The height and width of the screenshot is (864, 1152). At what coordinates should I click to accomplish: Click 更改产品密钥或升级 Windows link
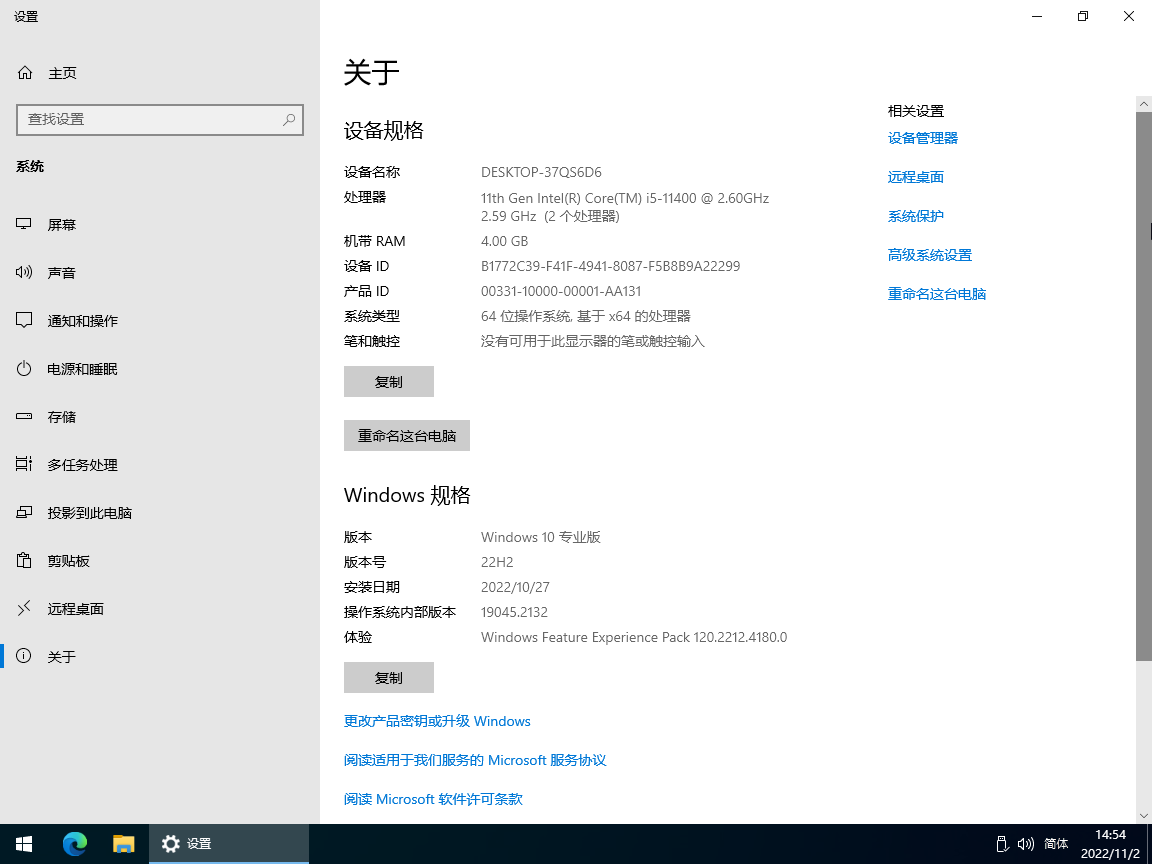(x=437, y=721)
